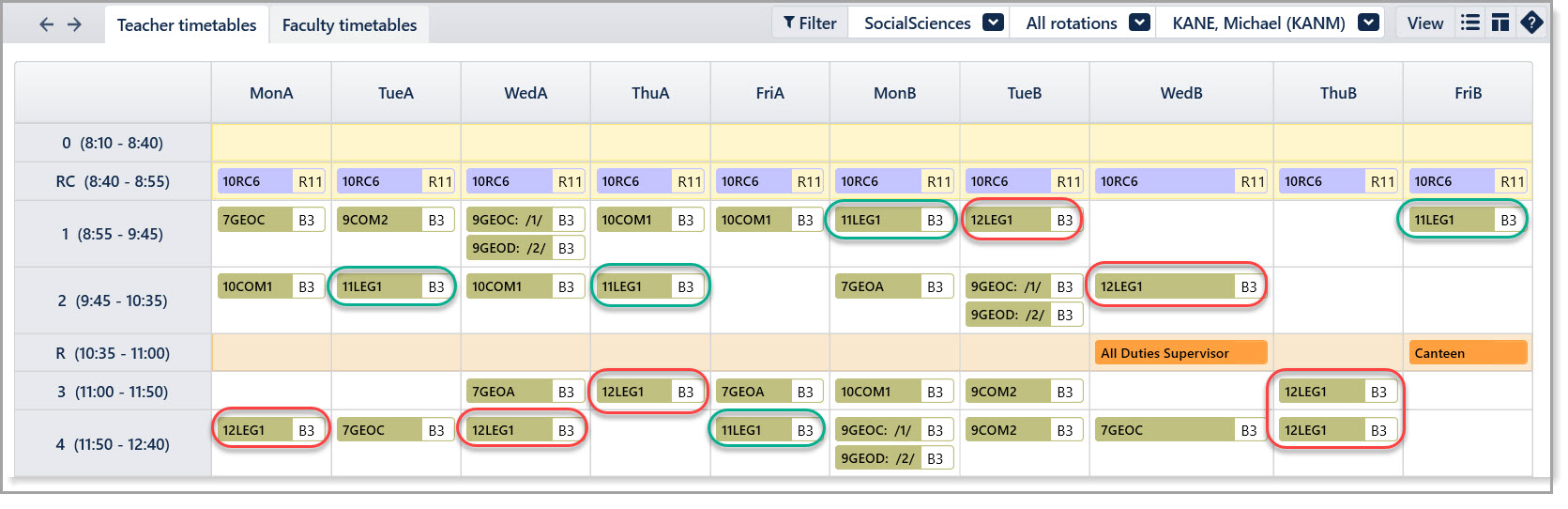Select the Faculty timetables tab
This screenshot has width=1568, height=509.
pos(349,25)
